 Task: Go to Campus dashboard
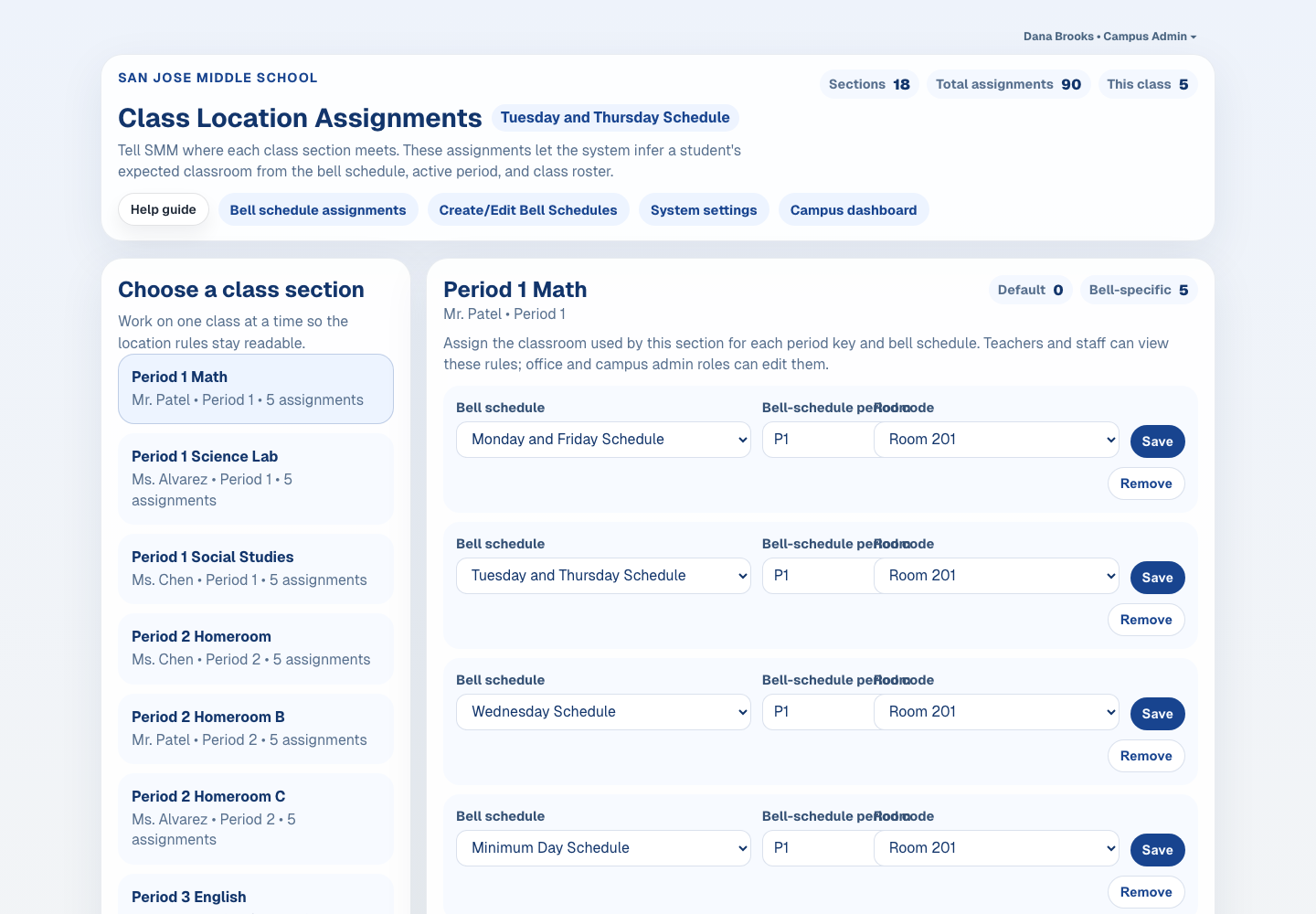(854, 209)
